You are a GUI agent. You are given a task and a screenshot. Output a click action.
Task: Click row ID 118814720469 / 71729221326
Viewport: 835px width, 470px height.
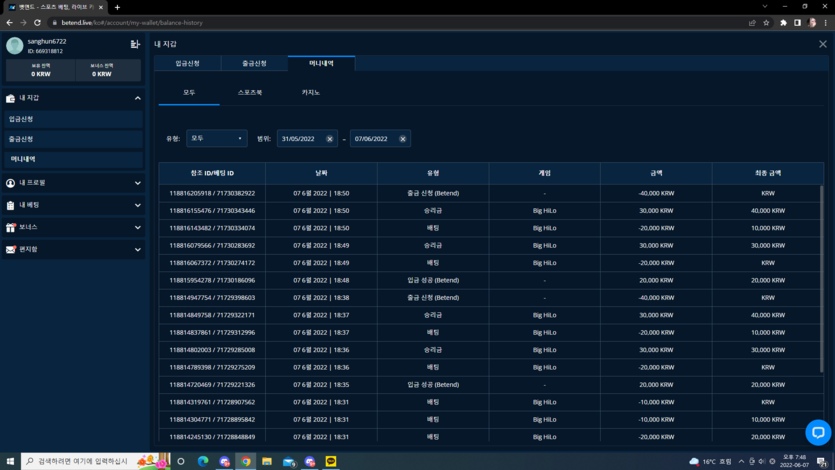point(212,385)
